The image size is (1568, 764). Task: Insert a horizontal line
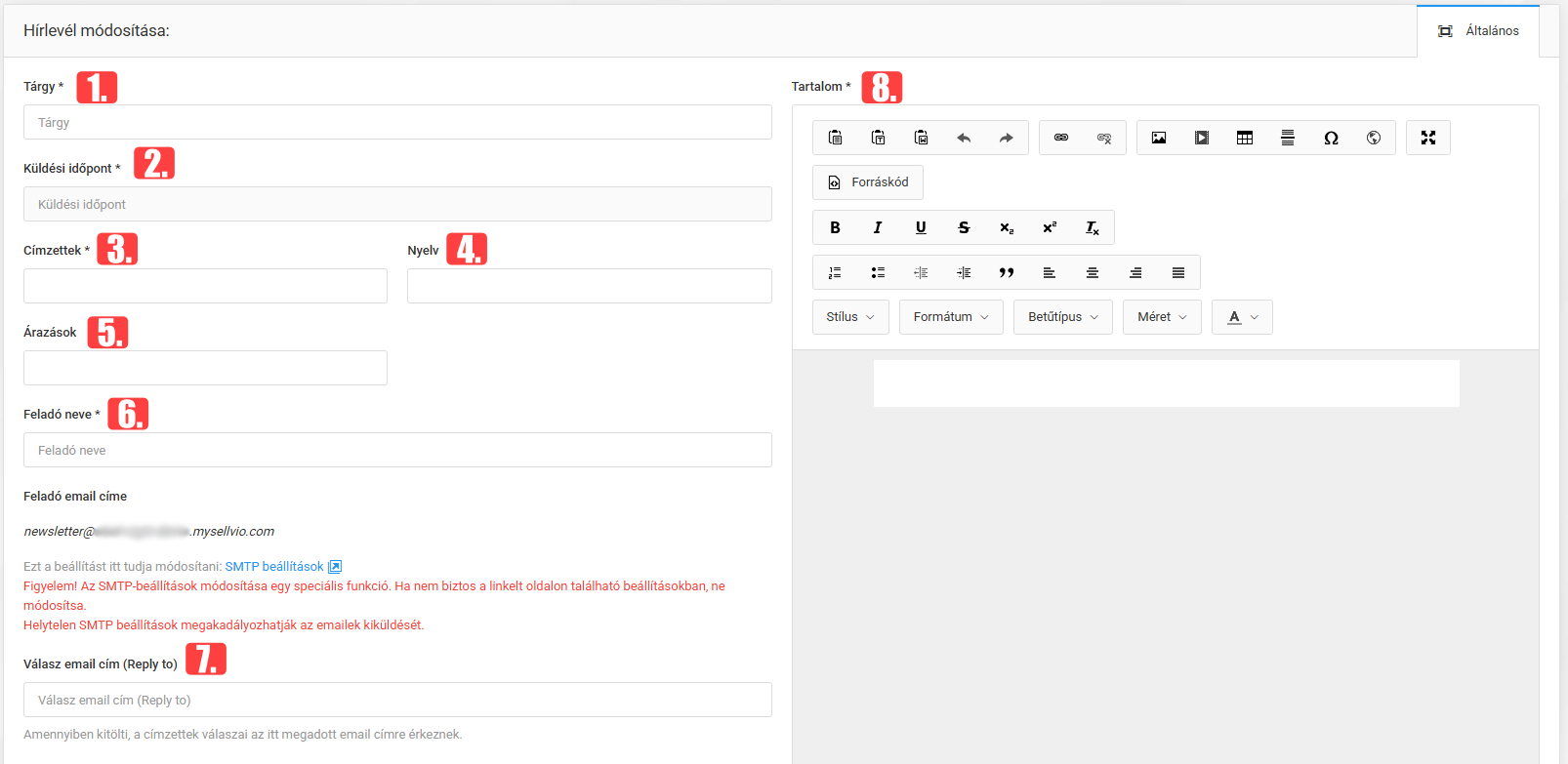coord(1288,138)
